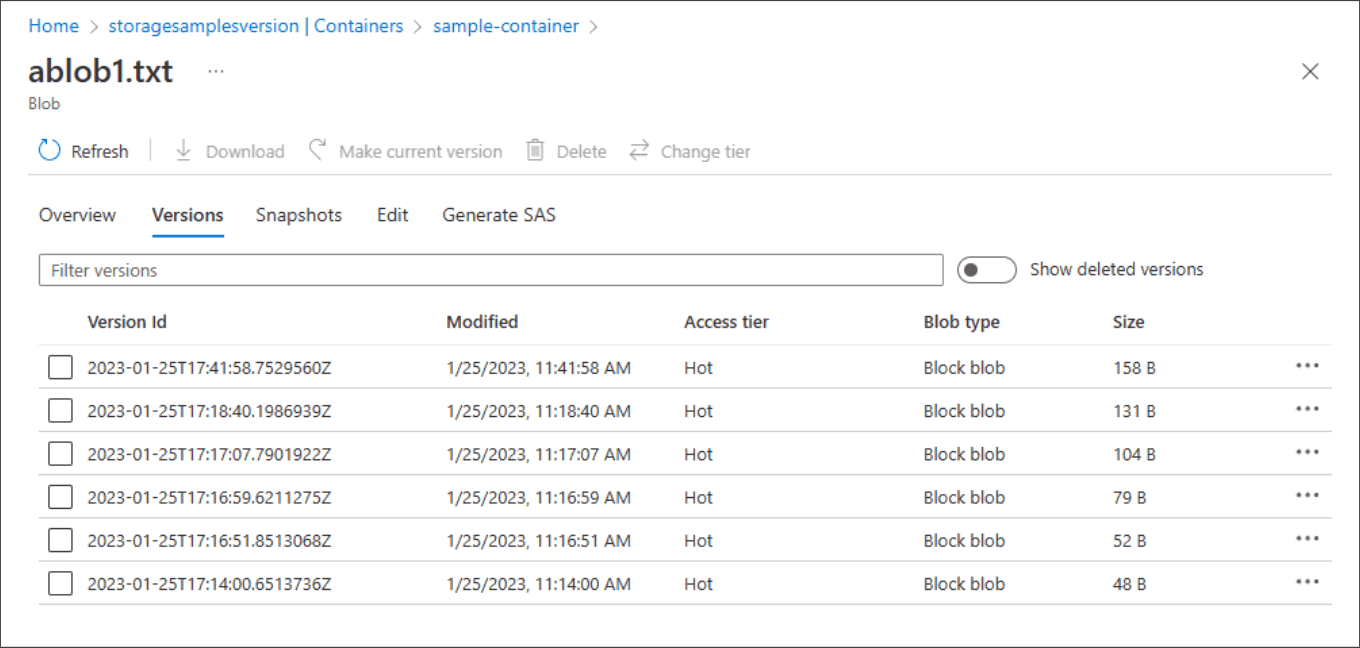Click the Refresh button label
The width and height of the screenshot is (1360, 648).
(x=100, y=152)
